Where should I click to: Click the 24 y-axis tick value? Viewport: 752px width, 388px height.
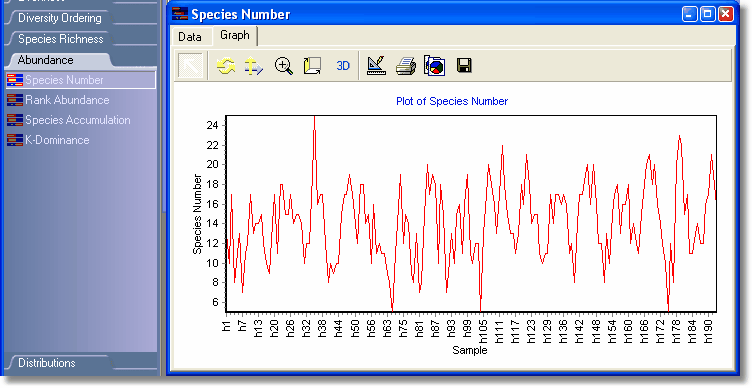pyautogui.click(x=212, y=125)
